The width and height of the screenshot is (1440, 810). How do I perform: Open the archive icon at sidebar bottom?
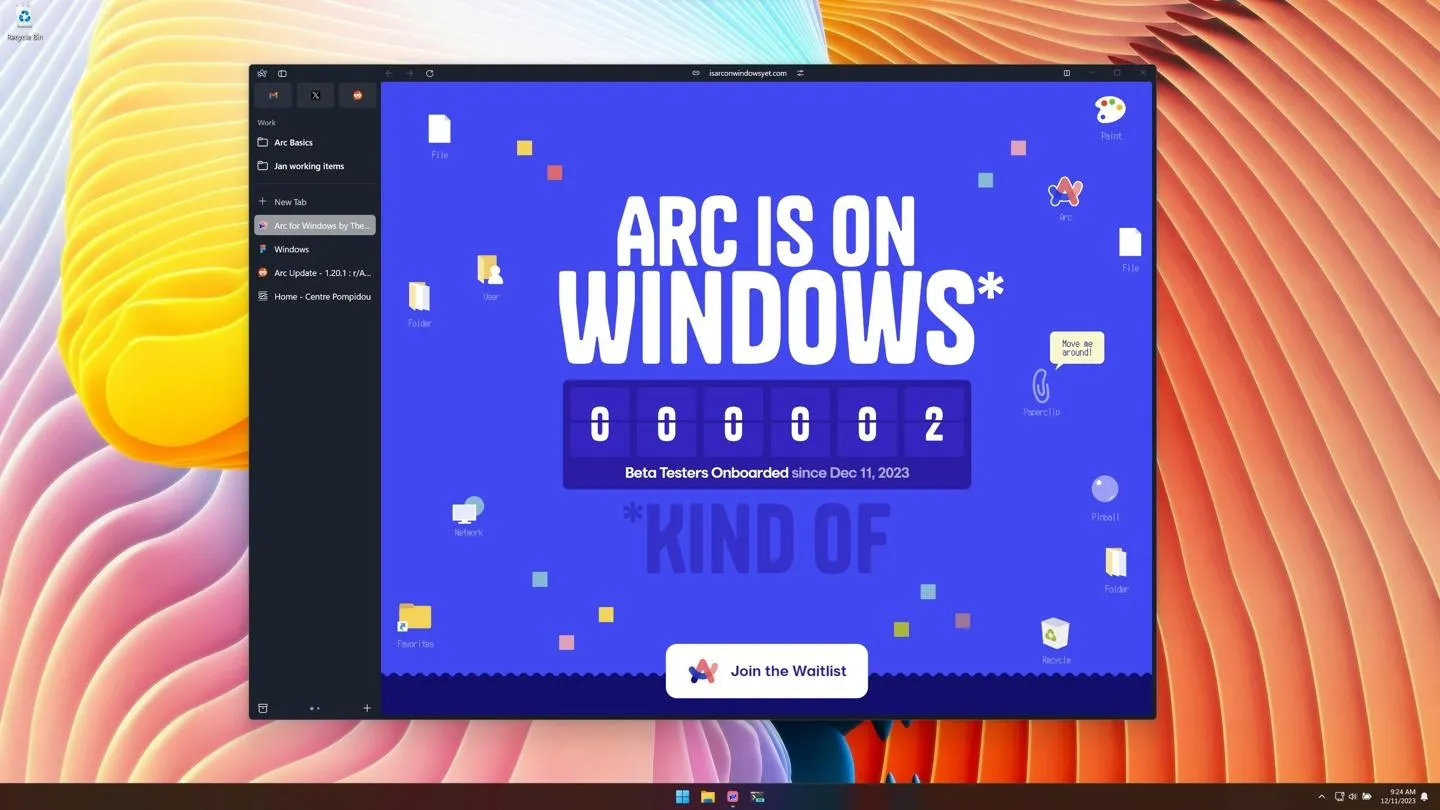tap(263, 708)
